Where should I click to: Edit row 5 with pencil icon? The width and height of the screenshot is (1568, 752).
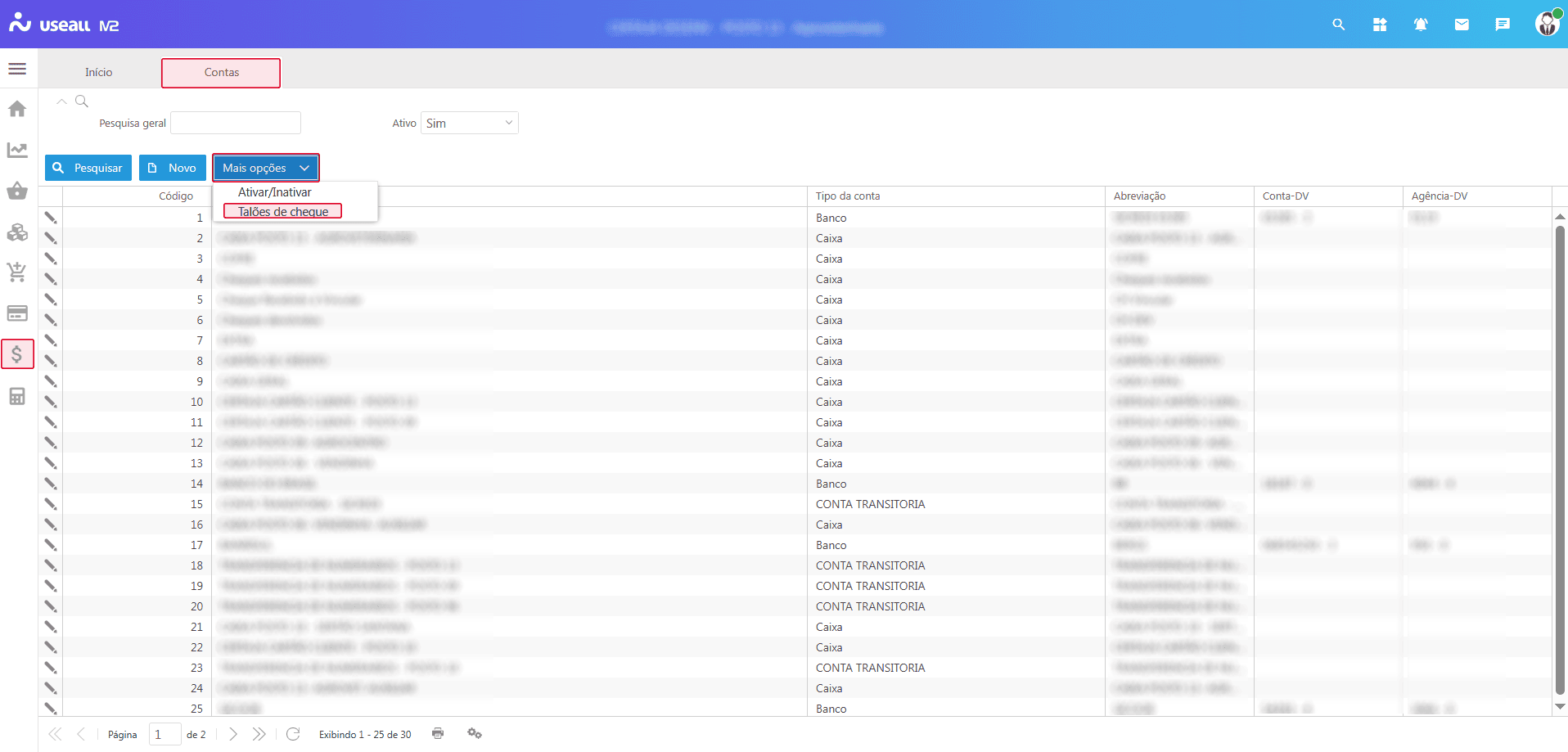51,299
